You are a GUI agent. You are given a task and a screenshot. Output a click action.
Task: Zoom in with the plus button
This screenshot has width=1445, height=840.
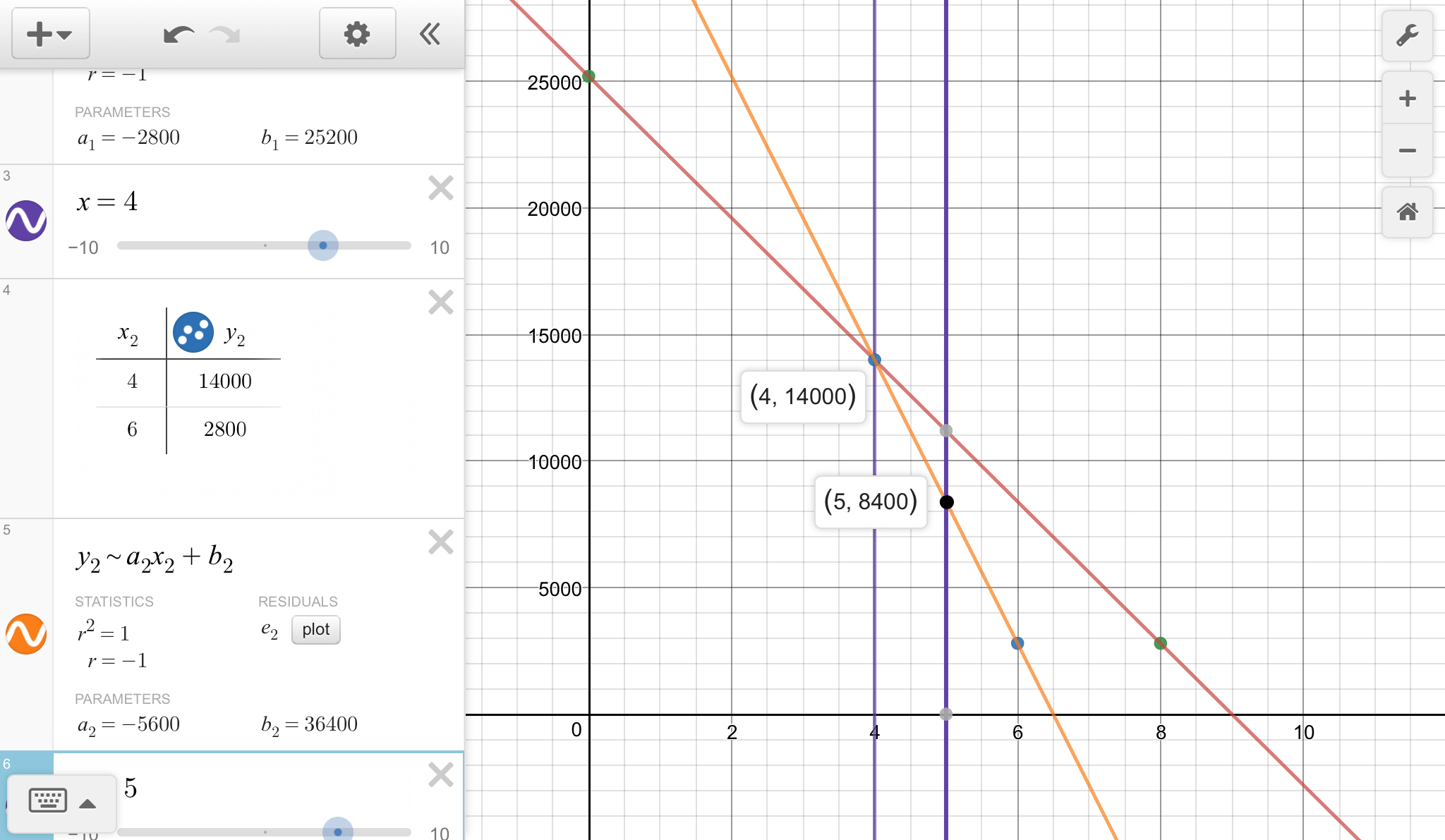coord(1407,98)
